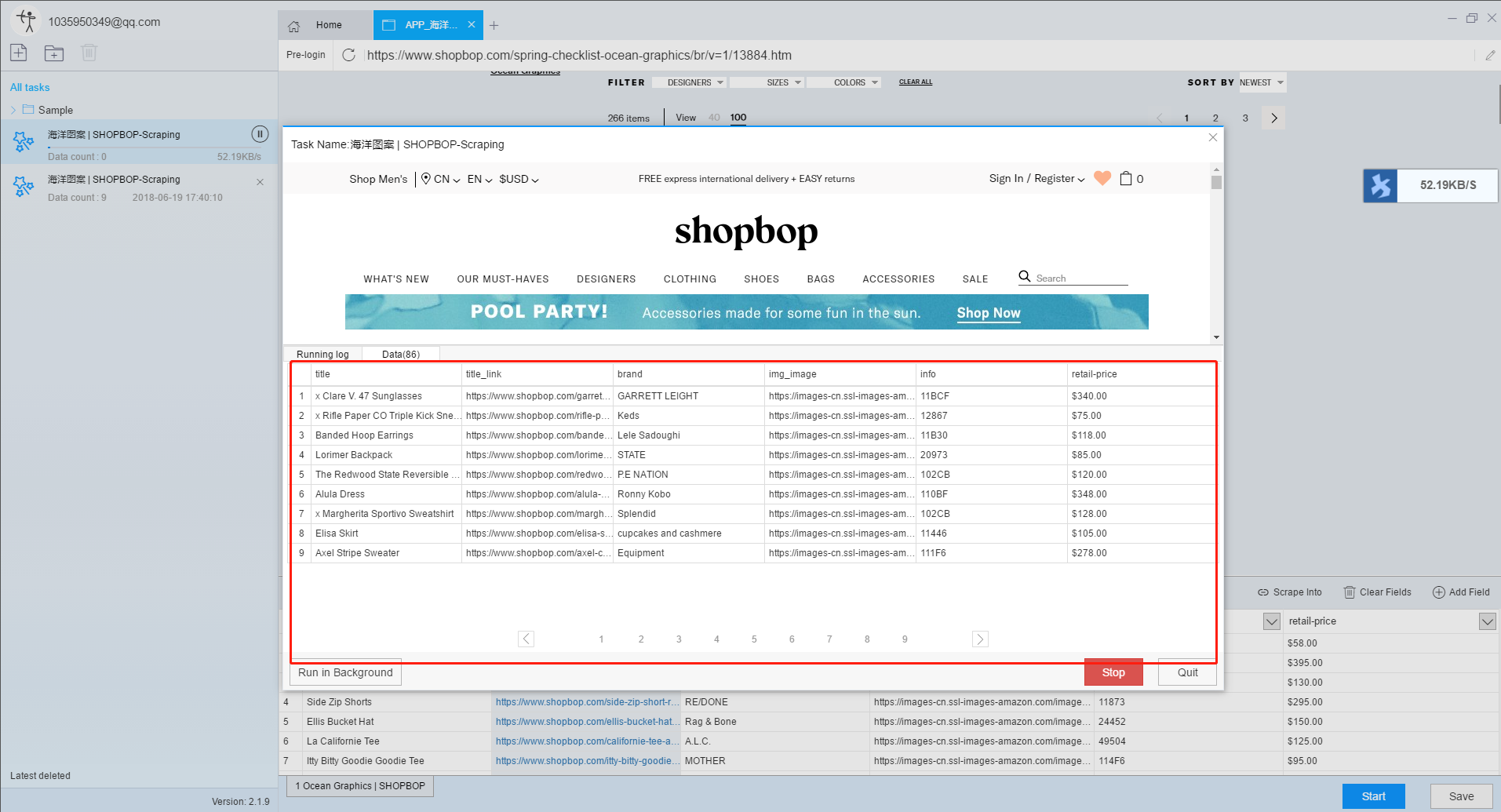Click the Save button
The height and width of the screenshot is (812, 1501).
click(x=1461, y=796)
